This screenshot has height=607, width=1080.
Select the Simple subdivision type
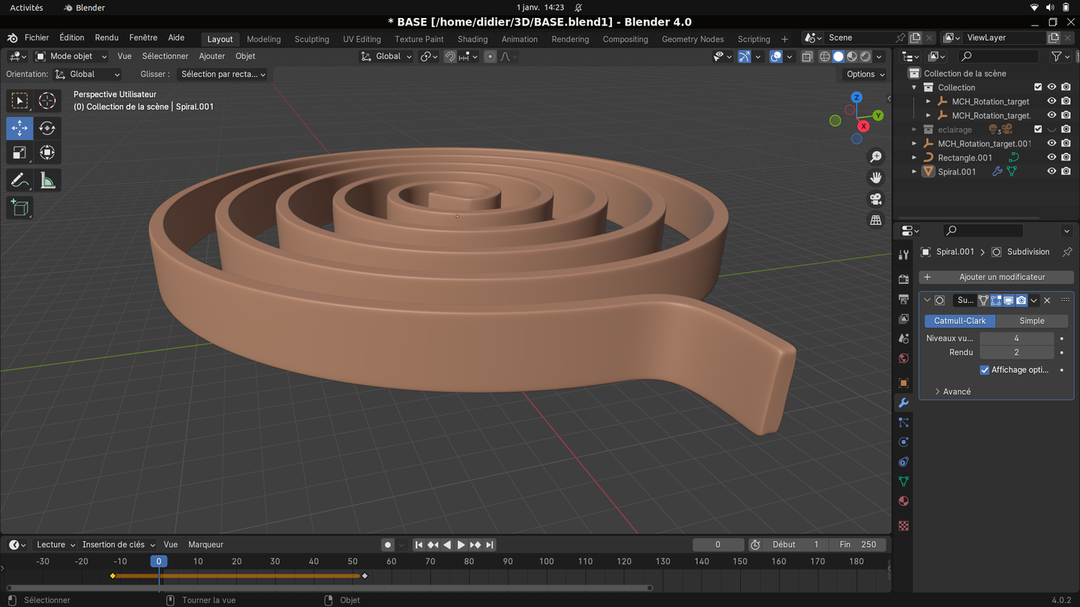[x=1031, y=321]
